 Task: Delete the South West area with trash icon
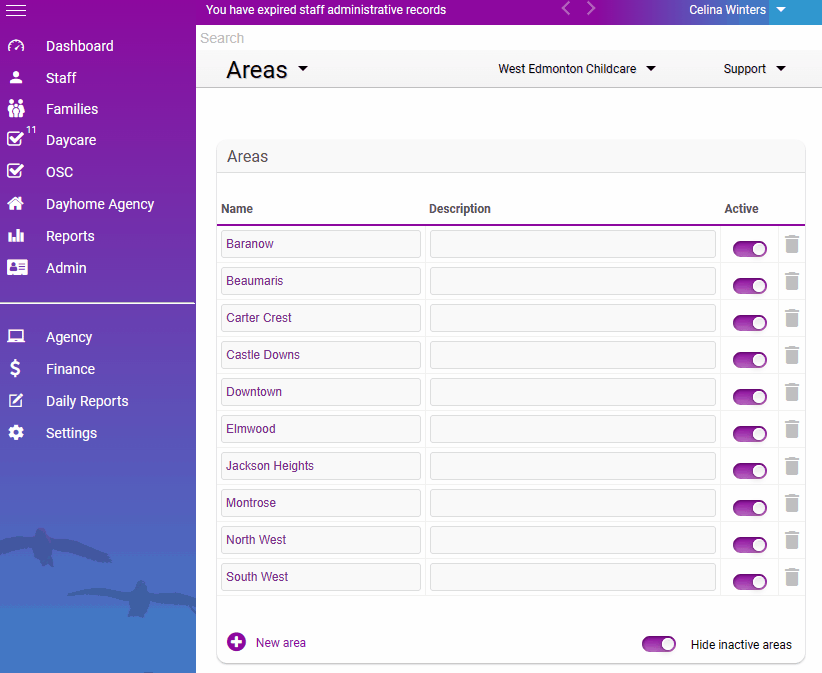pos(792,577)
